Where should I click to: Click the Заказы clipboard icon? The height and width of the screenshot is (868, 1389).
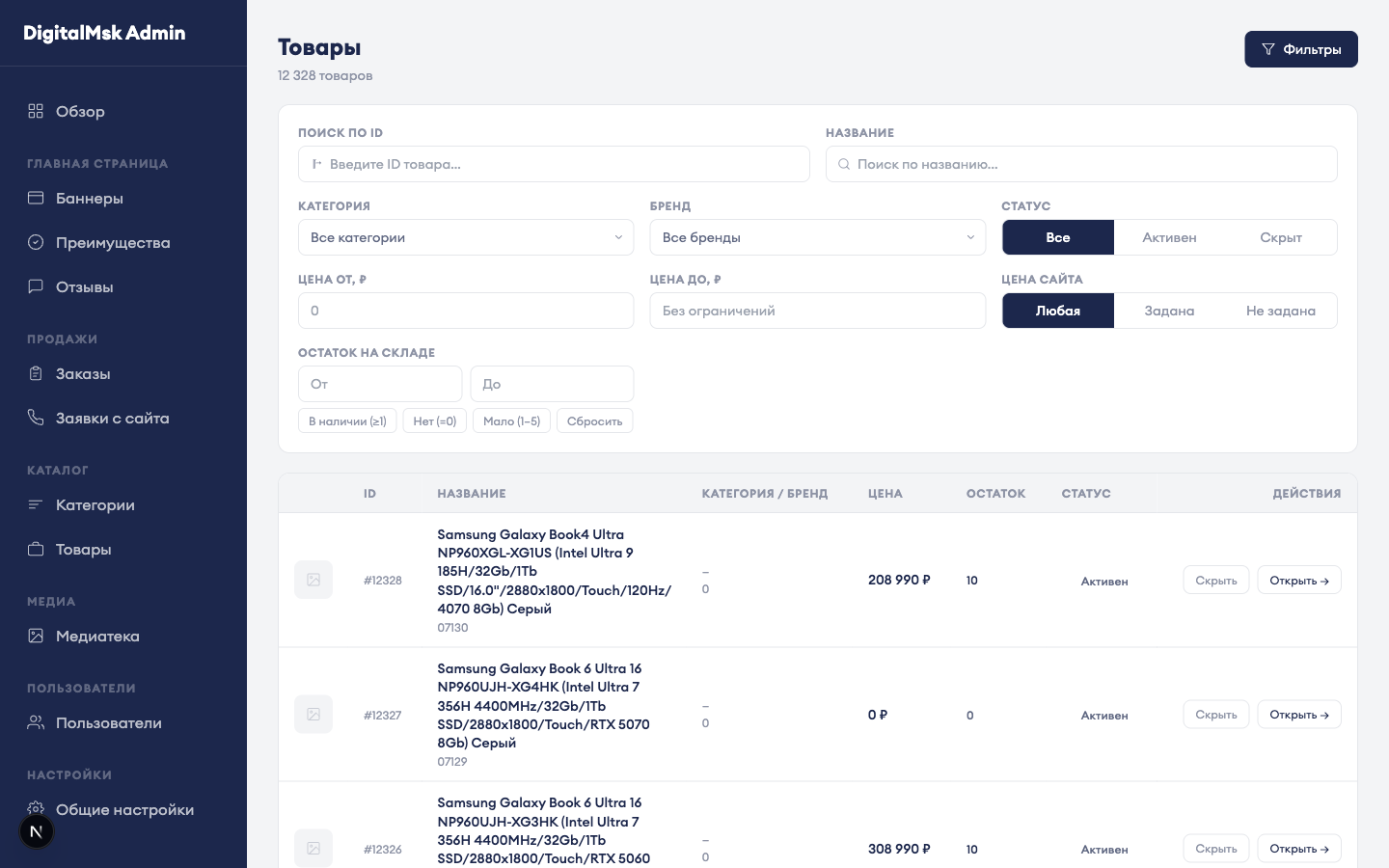(36, 373)
